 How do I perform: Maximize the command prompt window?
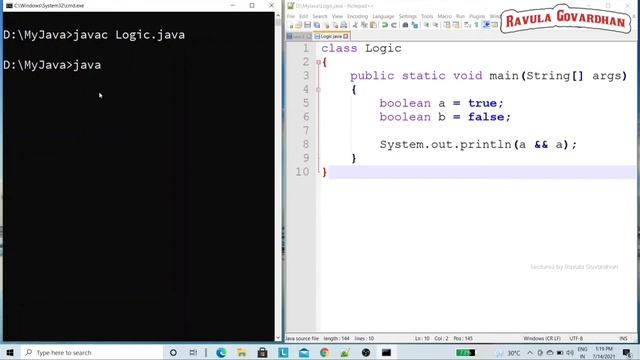pyautogui.click(x=252, y=5)
